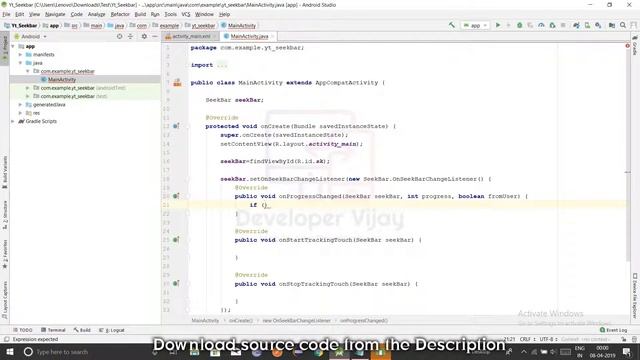The height and width of the screenshot is (360, 640).
Task: Select the MainActivity.java editor tab
Action: click(249, 36)
